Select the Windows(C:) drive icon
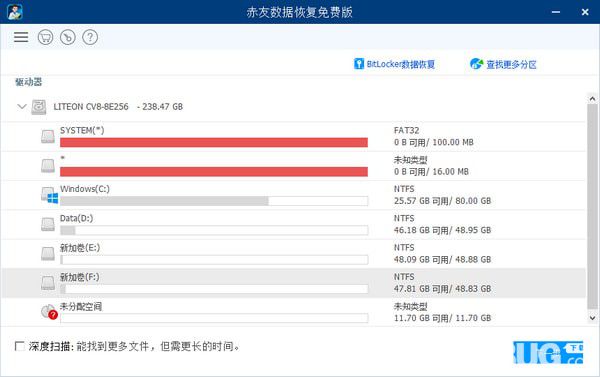 (49, 195)
